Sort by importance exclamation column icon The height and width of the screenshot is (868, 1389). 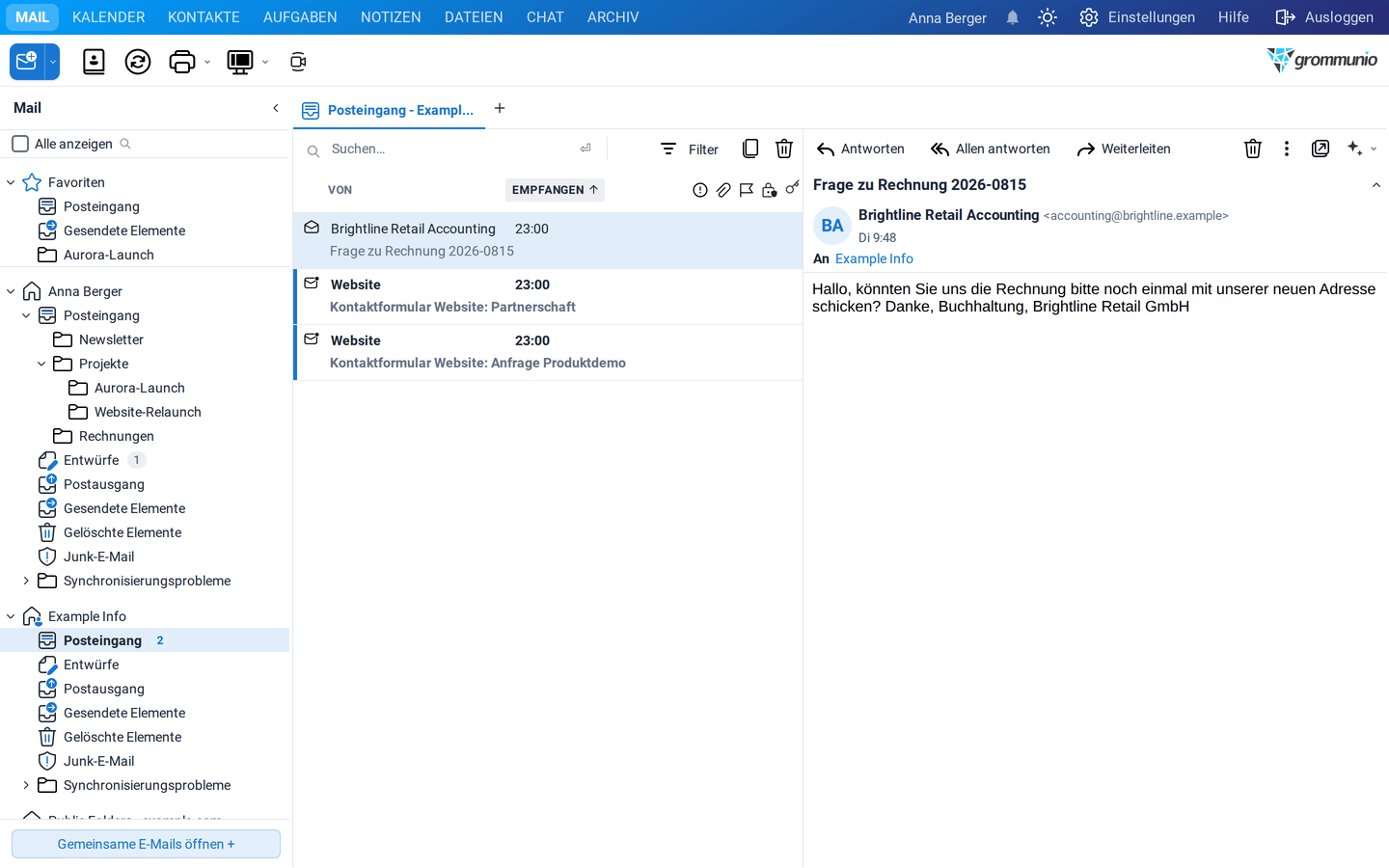pyautogui.click(x=700, y=190)
